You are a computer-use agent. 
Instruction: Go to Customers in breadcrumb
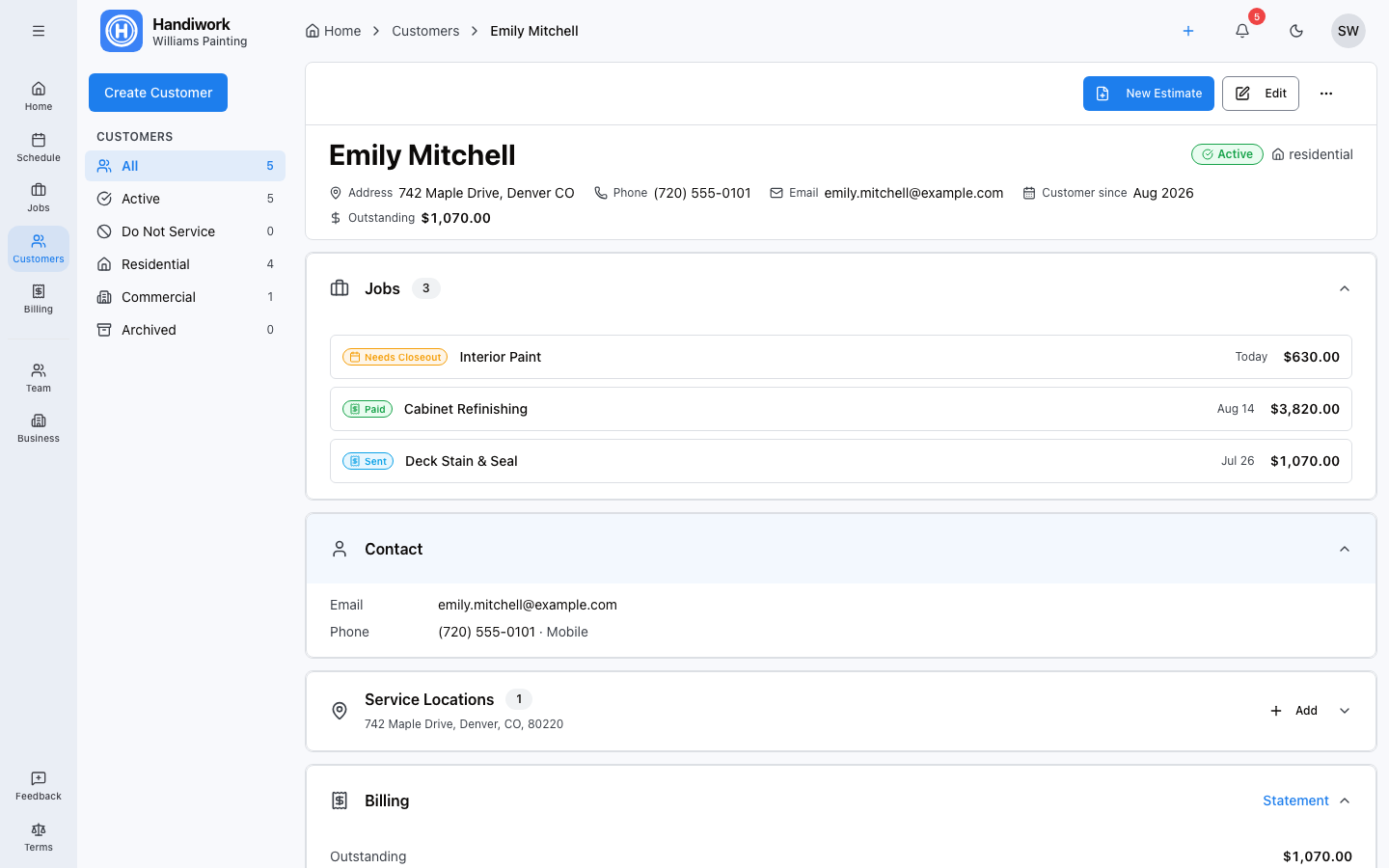tap(425, 31)
